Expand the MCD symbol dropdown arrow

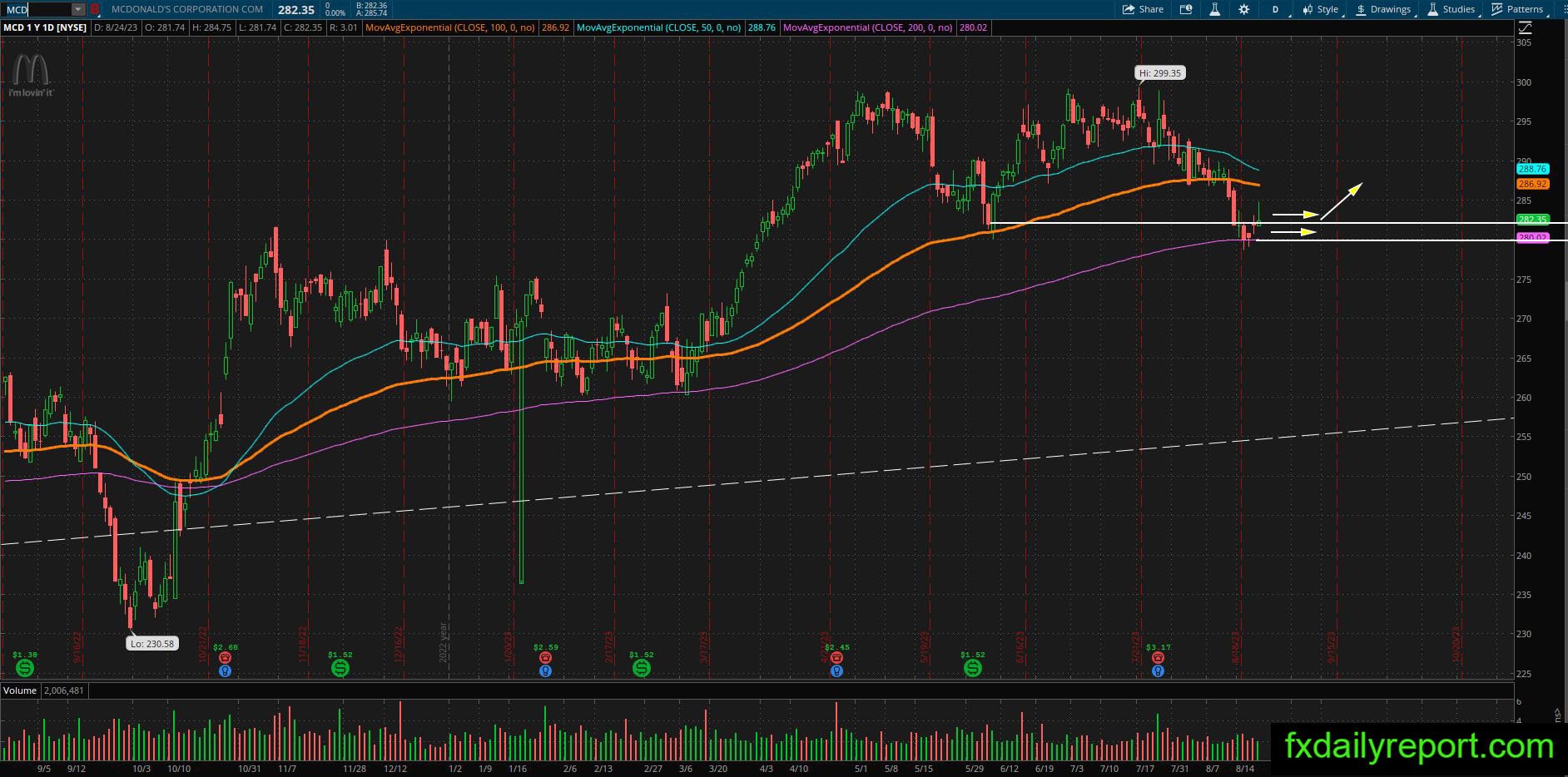(x=77, y=9)
